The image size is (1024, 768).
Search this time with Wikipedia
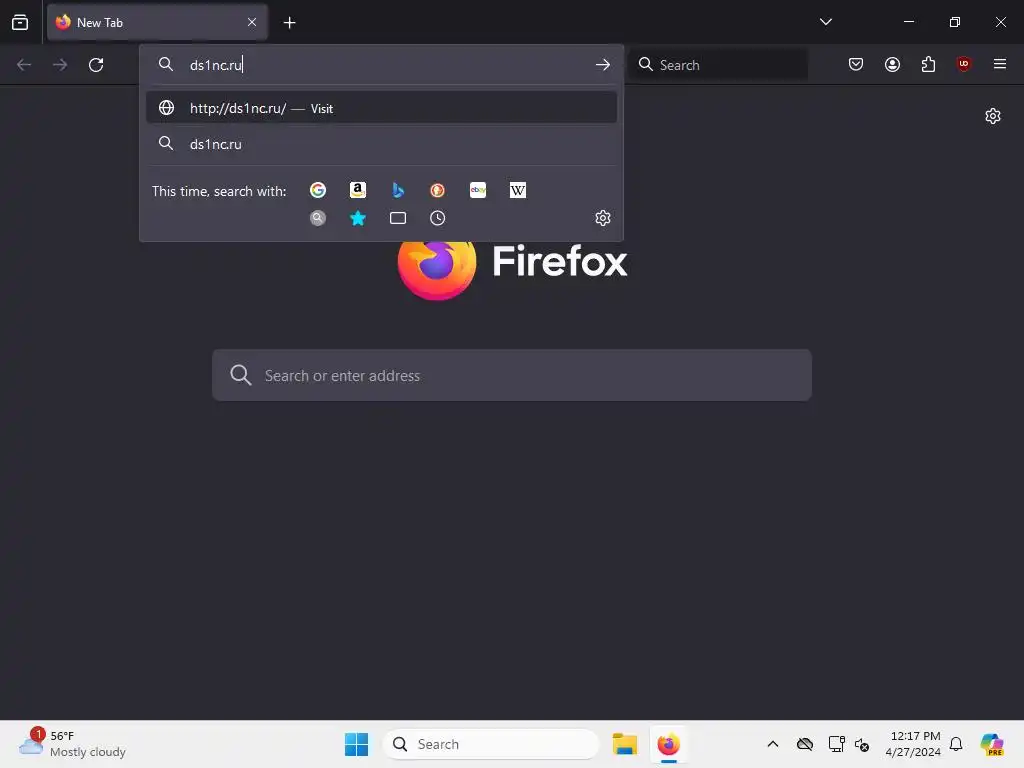coord(518,190)
